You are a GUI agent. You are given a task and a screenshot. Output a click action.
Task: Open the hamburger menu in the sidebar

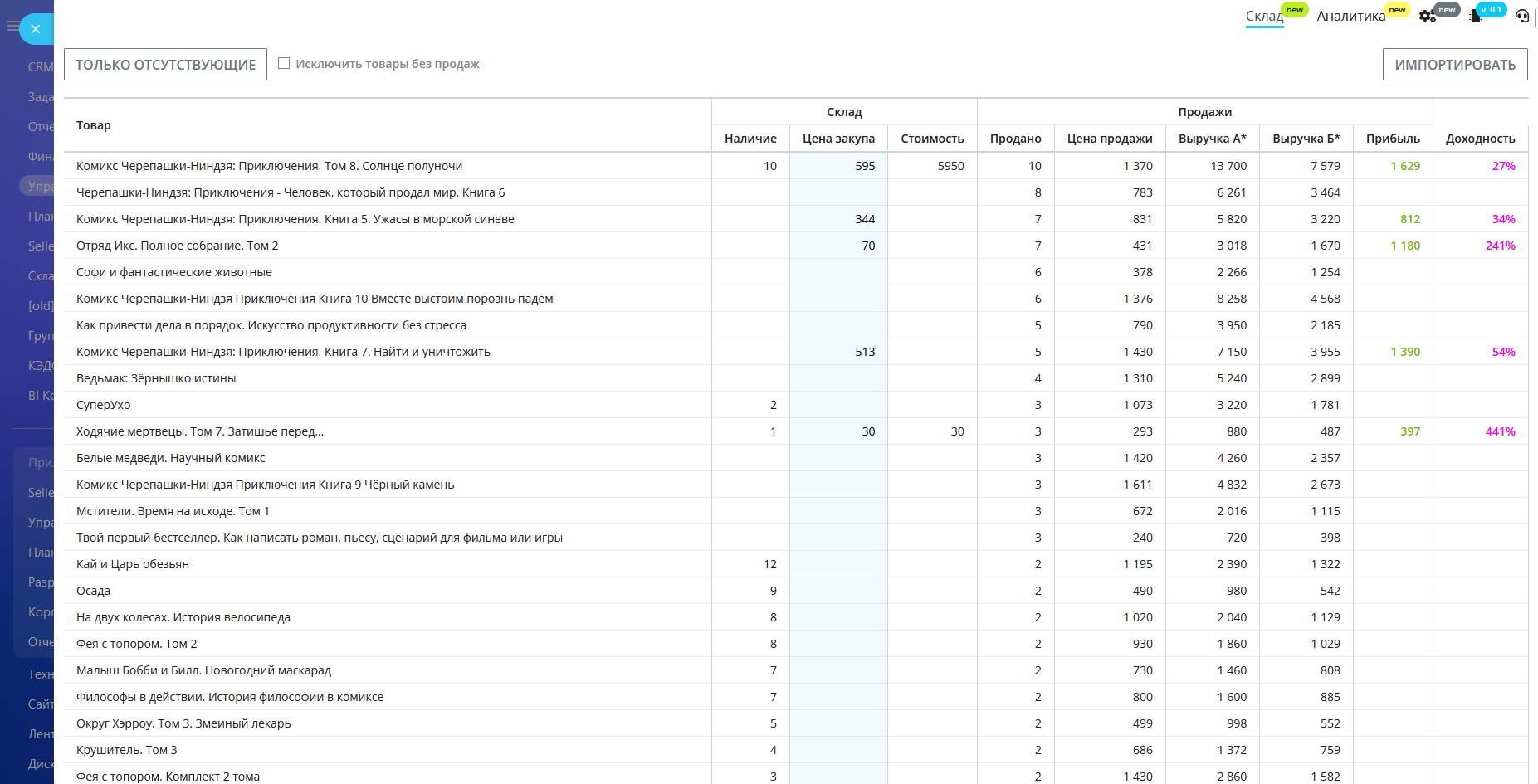[x=12, y=27]
